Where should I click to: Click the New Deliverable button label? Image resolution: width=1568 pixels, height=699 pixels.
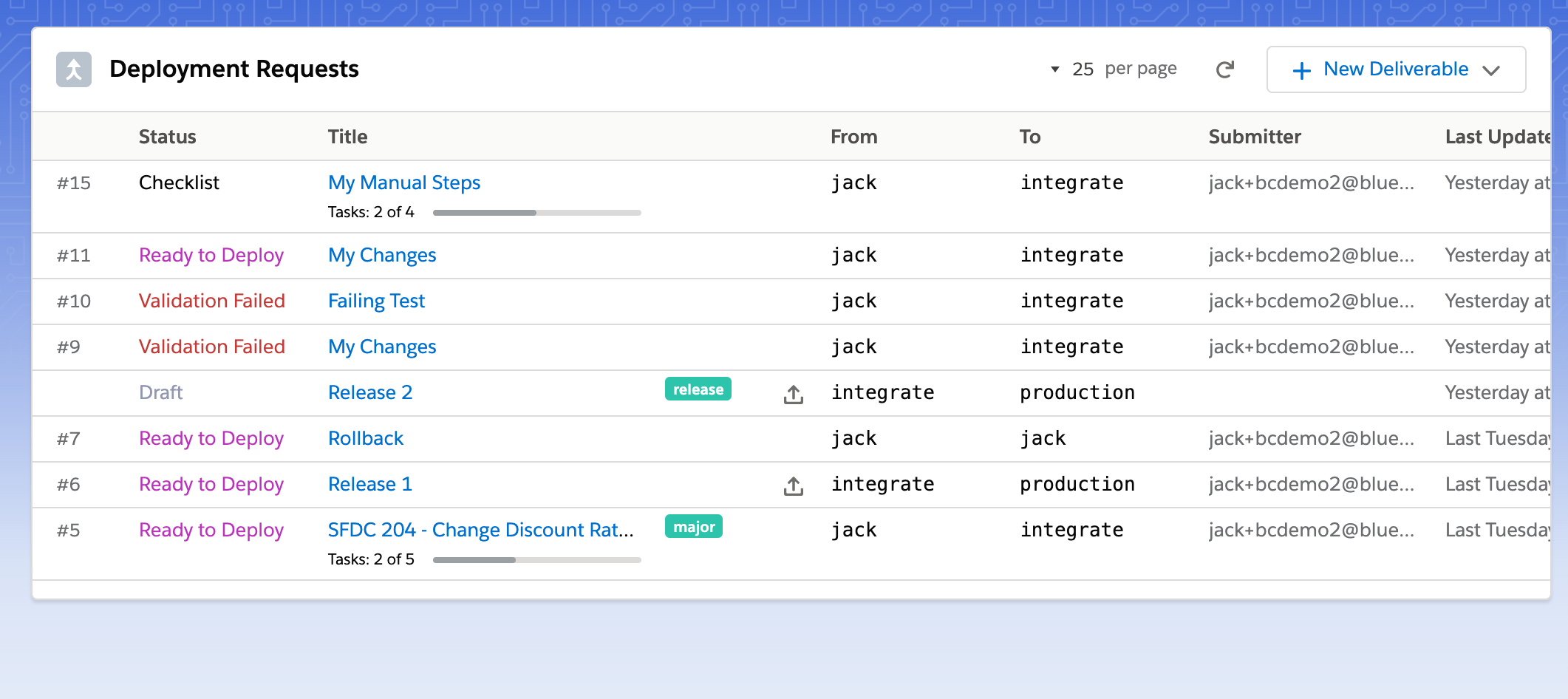pos(1396,69)
